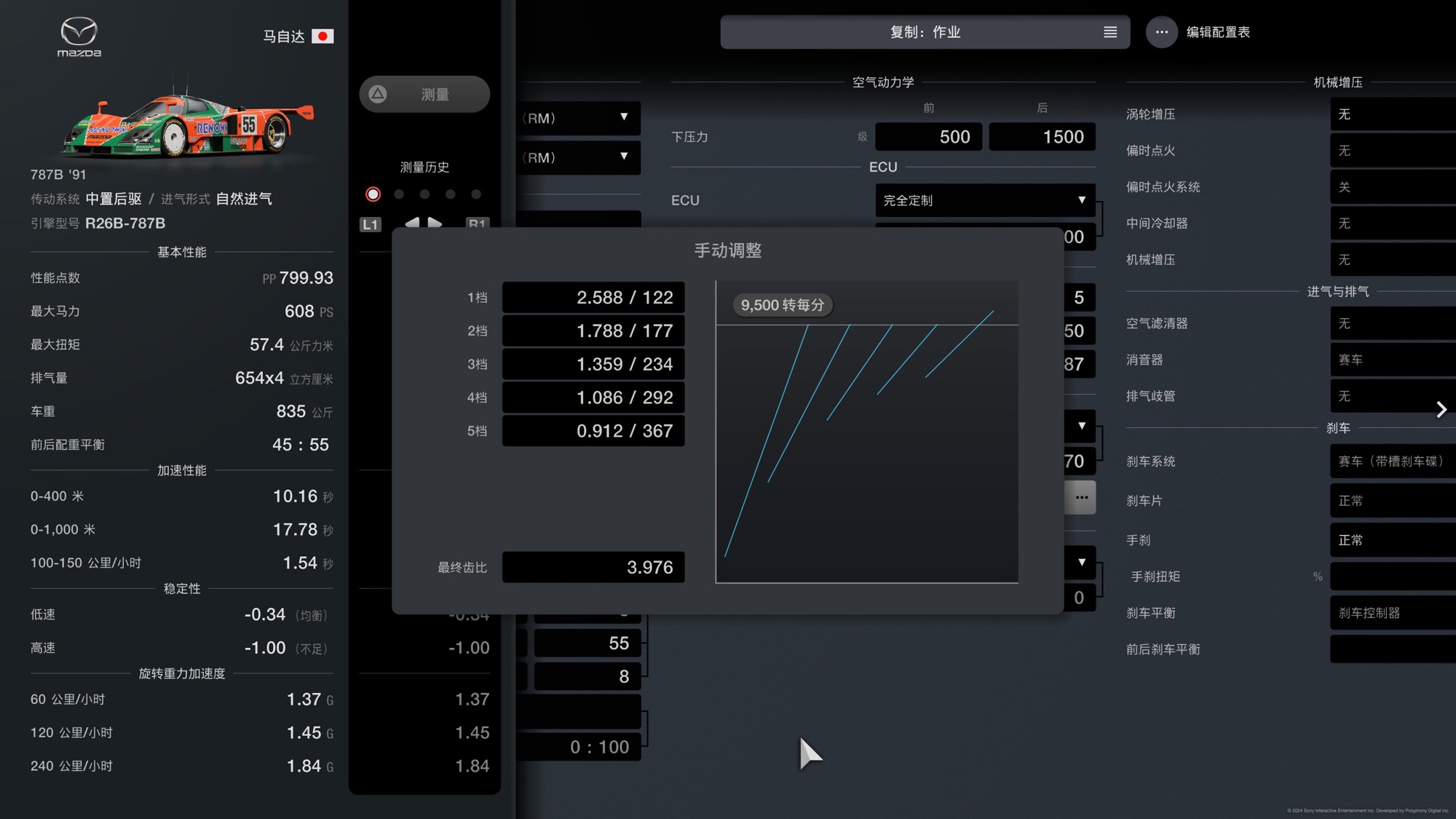This screenshot has width=1456, height=819.
Task: Click 编辑配置表 label
Action: coord(1218,32)
